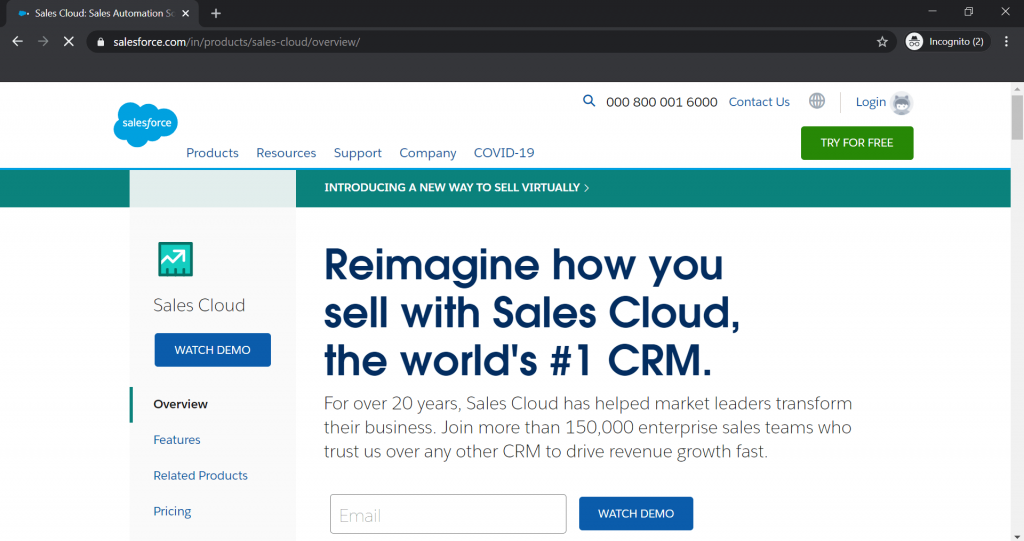Viewport: 1024px width, 541px height.
Task: Click the browser forward arrow
Action: click(x=43, y=41)
